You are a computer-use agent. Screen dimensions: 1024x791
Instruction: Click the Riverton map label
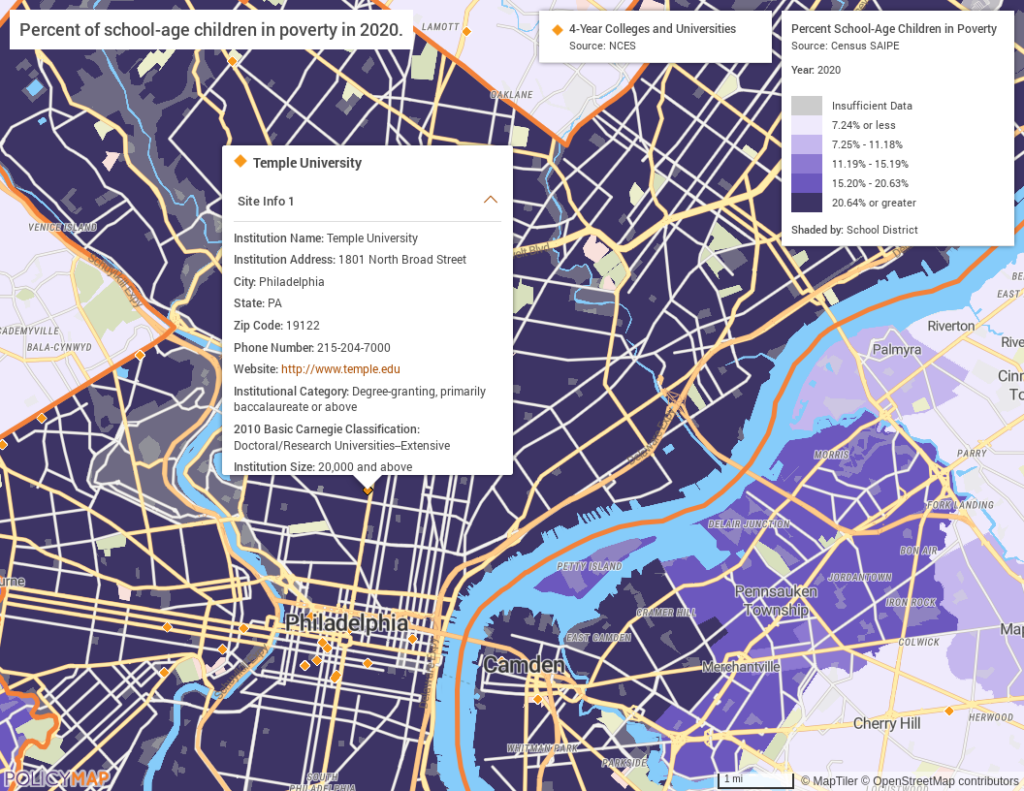[951, 326]
